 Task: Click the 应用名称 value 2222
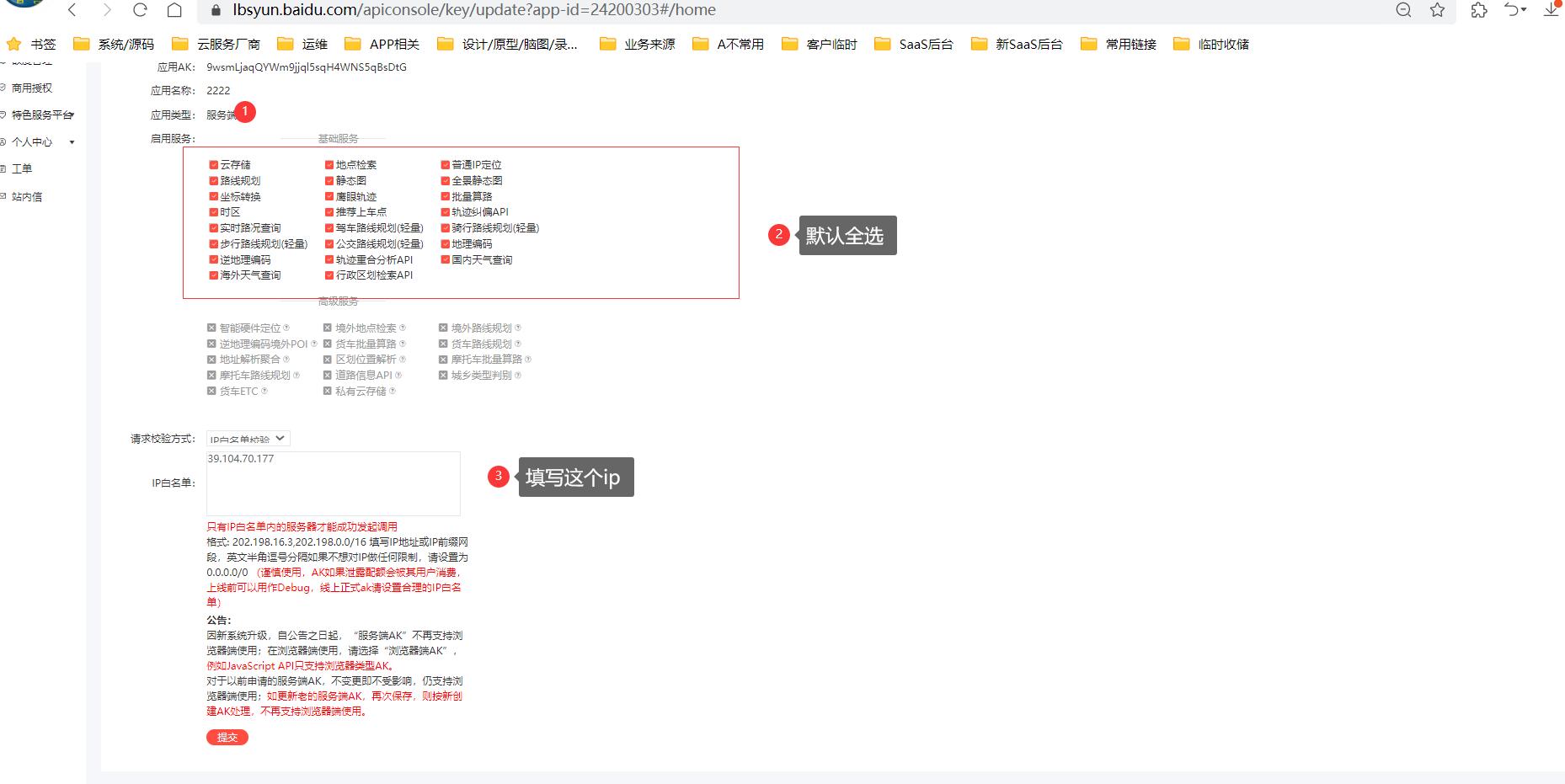point(218,90)
